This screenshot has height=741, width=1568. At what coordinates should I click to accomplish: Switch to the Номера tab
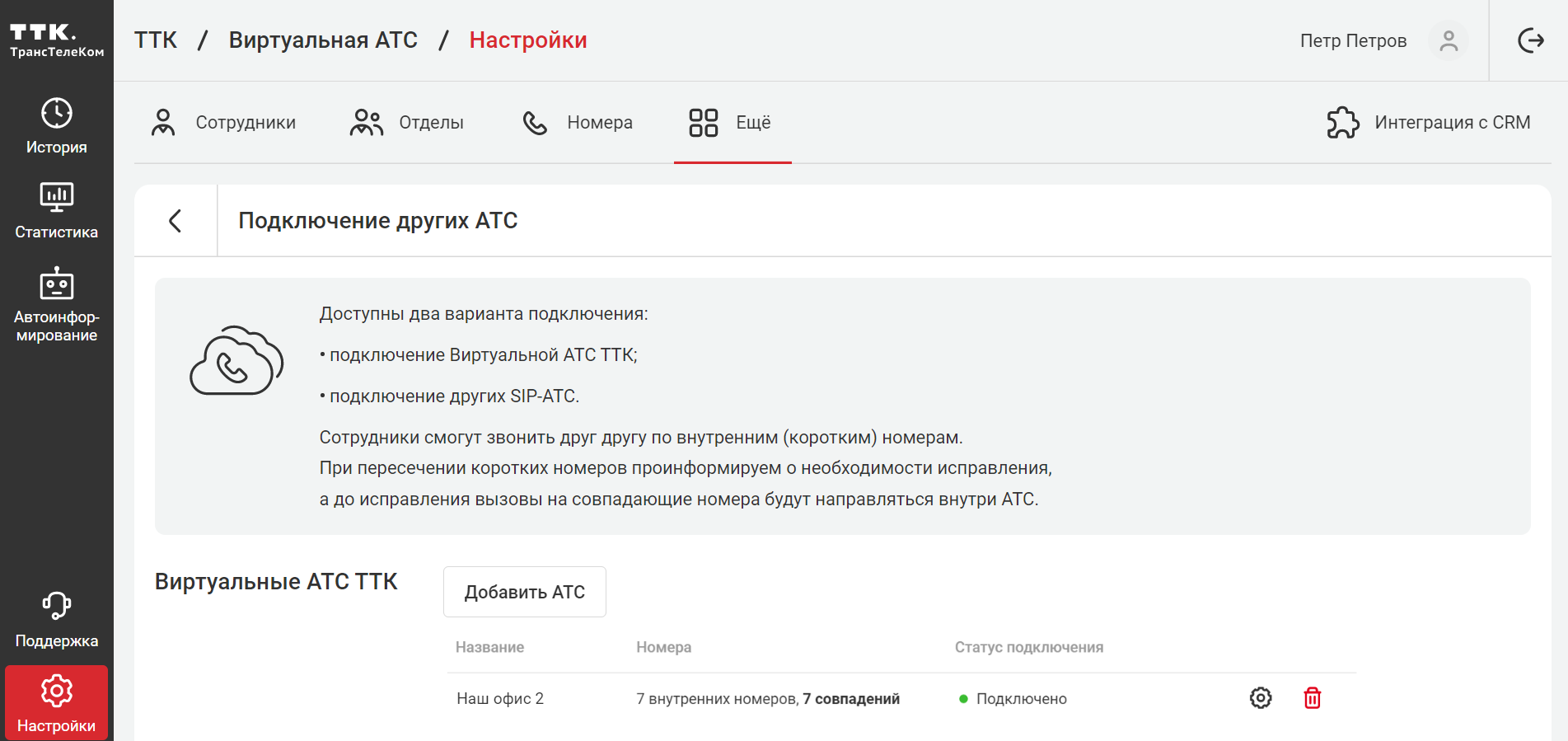point(578,123)
